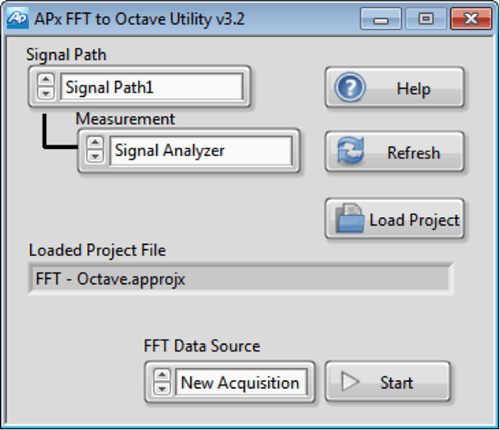Click the Refresh arrows icon

click(x=350, y=151)
